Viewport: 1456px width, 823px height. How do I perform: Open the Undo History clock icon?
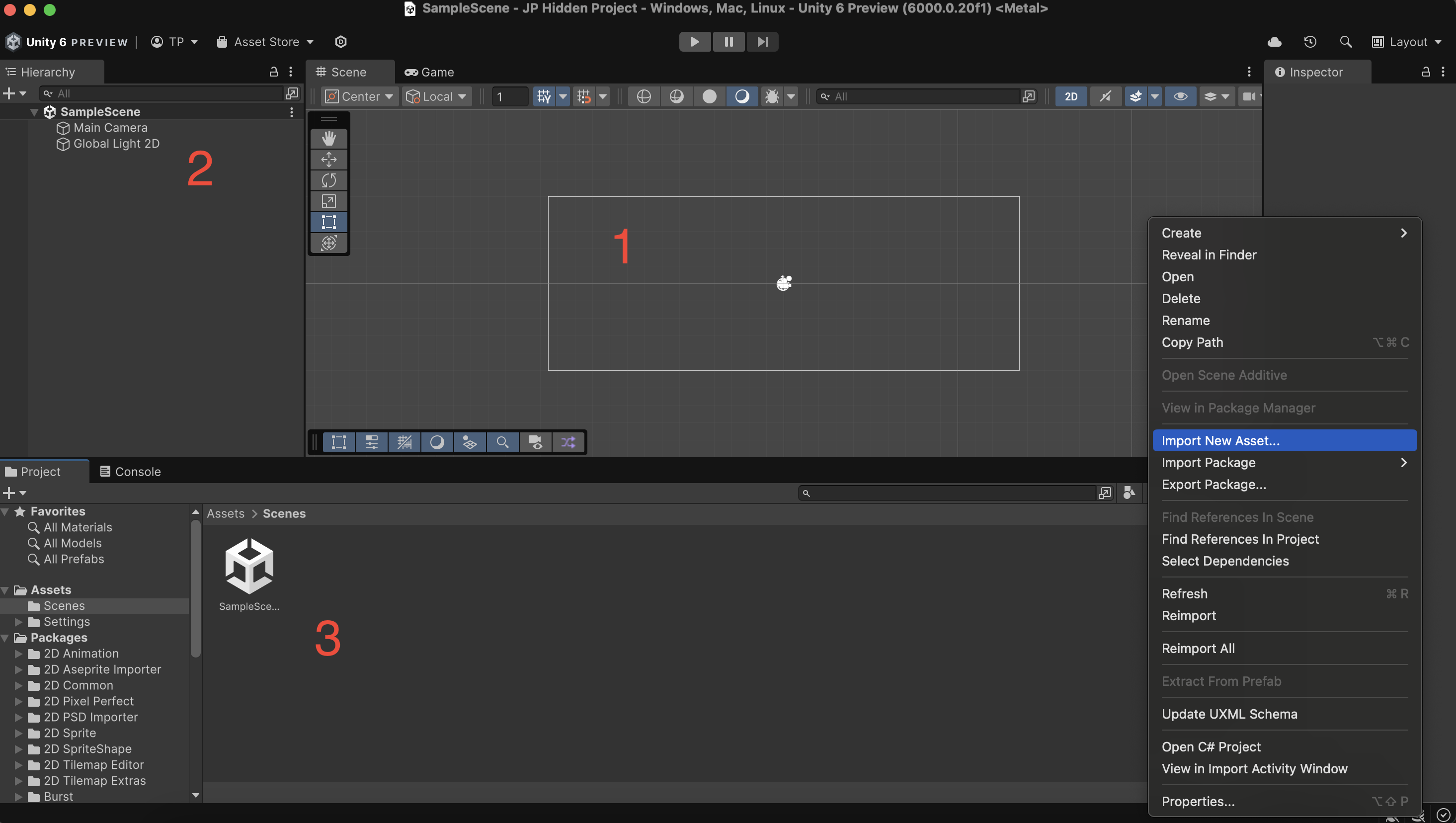coord(1309,42)
